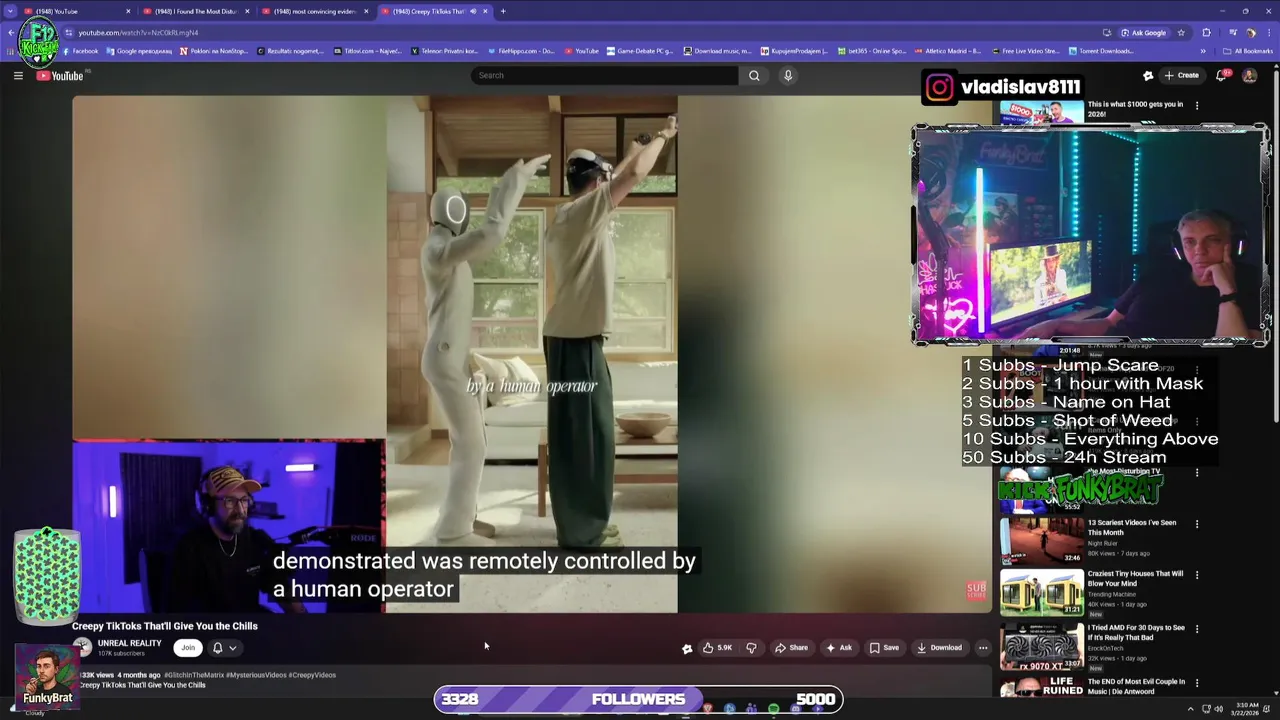The image size is (1280, 720).
Task: Open browser extensions puzzle icon
Action: (1206, 32)
